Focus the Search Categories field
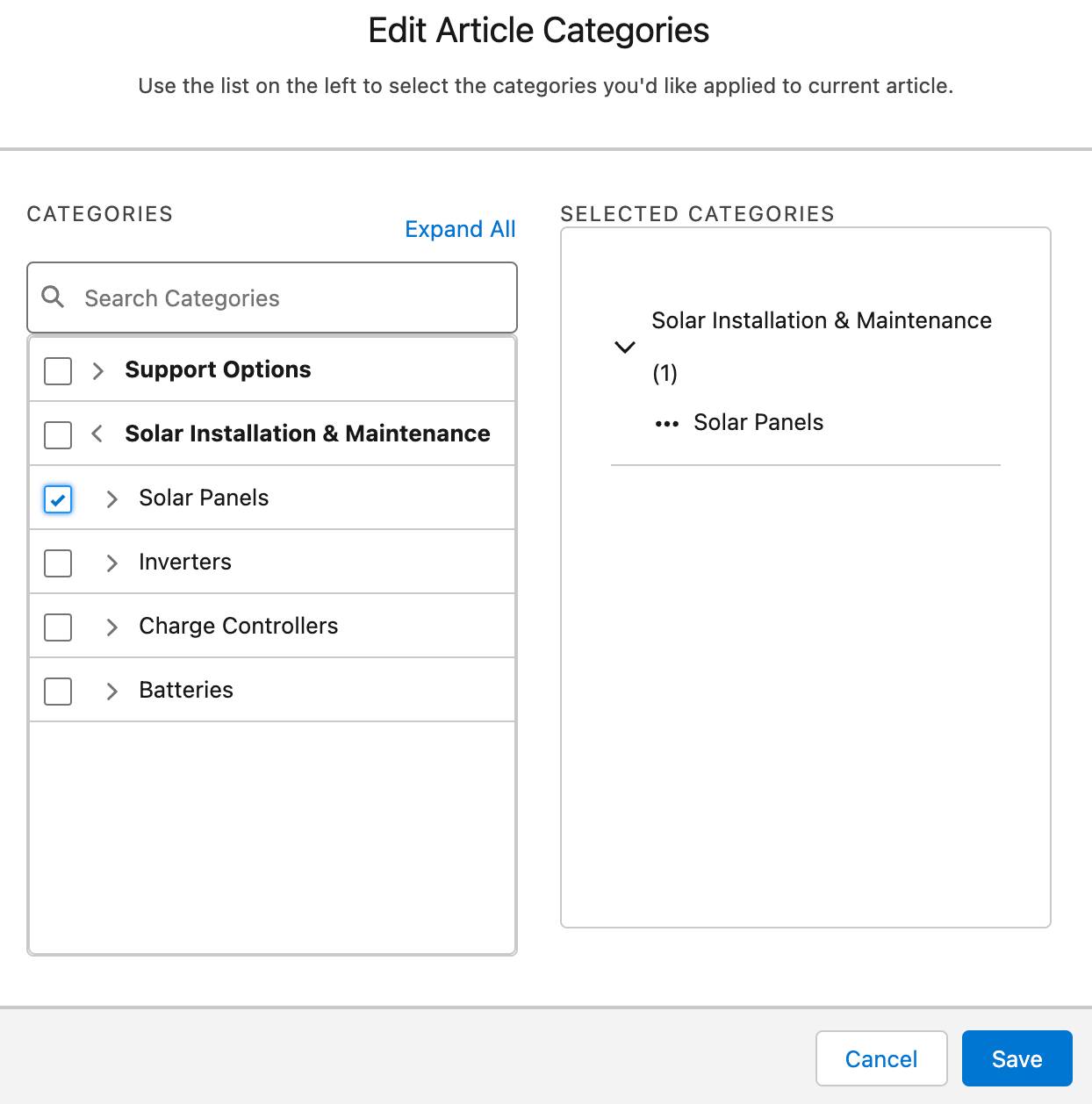1092x1104 pixels. [x=272, y=298]
